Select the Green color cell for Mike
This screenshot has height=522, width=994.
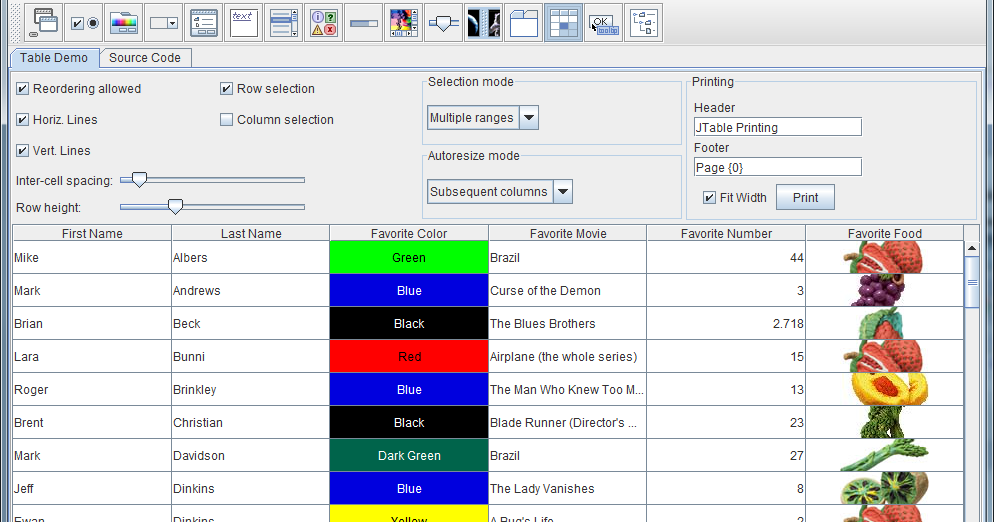click(x=409, y=258)
